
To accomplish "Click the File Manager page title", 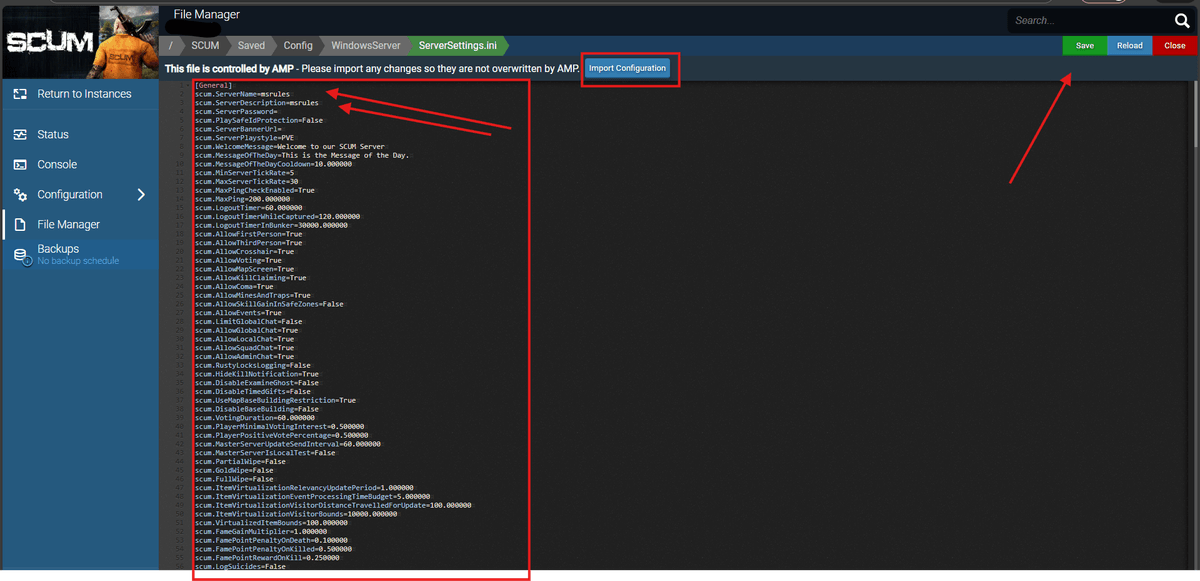I will (207, 14).
